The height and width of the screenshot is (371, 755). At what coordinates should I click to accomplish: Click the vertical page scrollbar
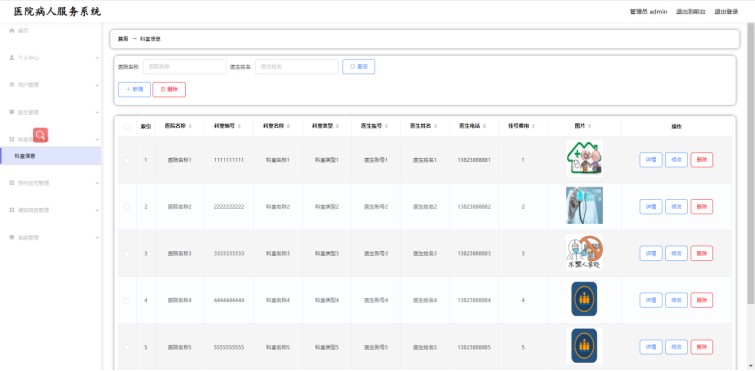pos(751,164)
